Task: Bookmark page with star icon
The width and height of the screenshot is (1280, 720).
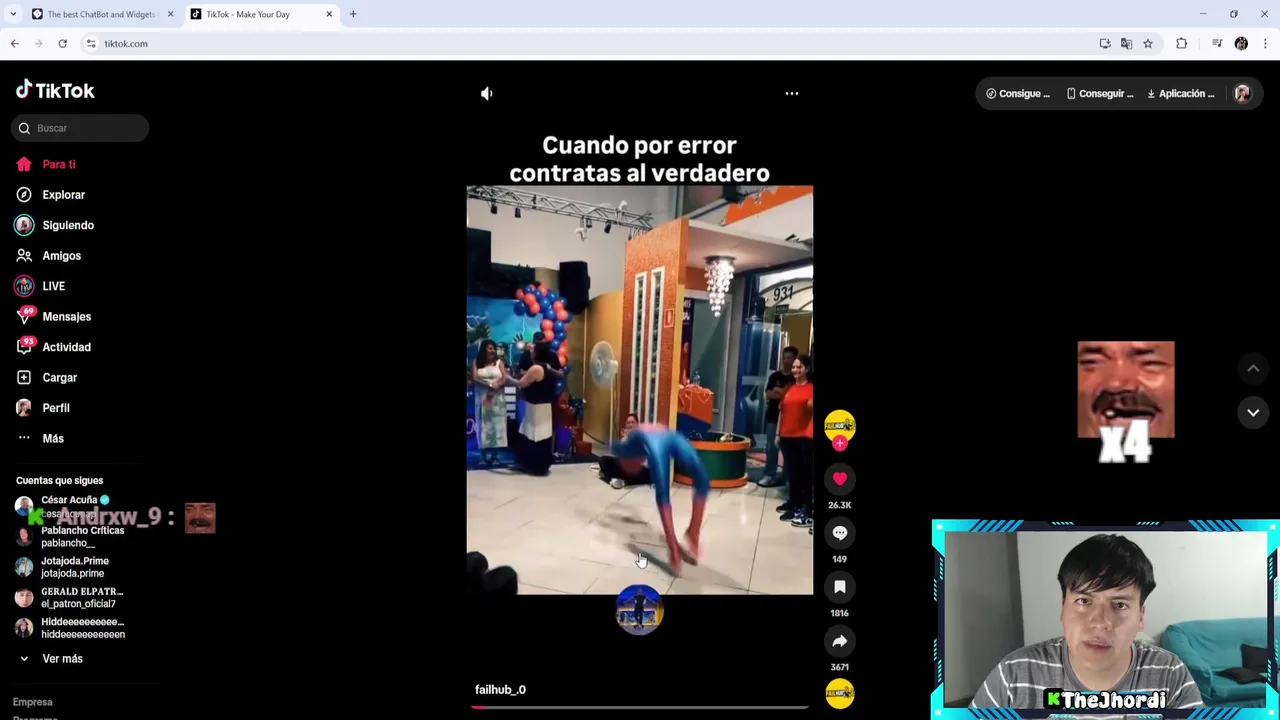Action: pos(1148,44)
